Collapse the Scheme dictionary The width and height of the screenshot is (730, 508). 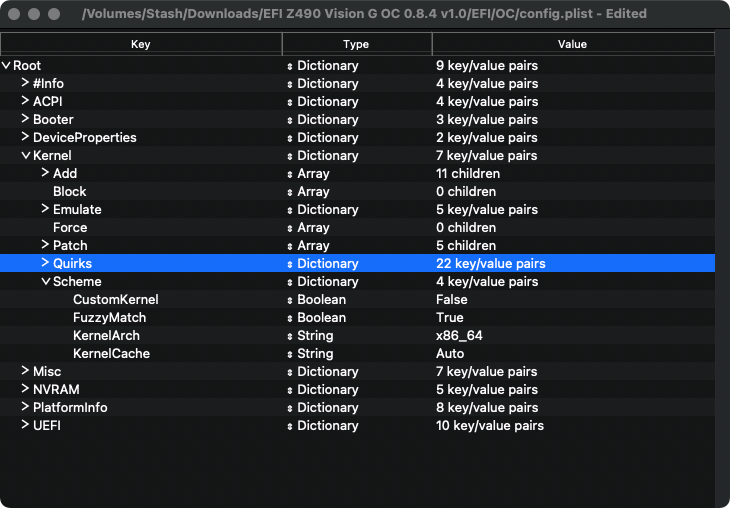[46, 281]
